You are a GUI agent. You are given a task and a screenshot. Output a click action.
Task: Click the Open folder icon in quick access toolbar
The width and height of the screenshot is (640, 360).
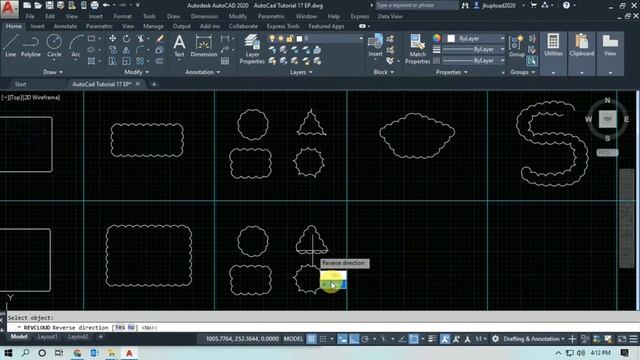[38, 5]
